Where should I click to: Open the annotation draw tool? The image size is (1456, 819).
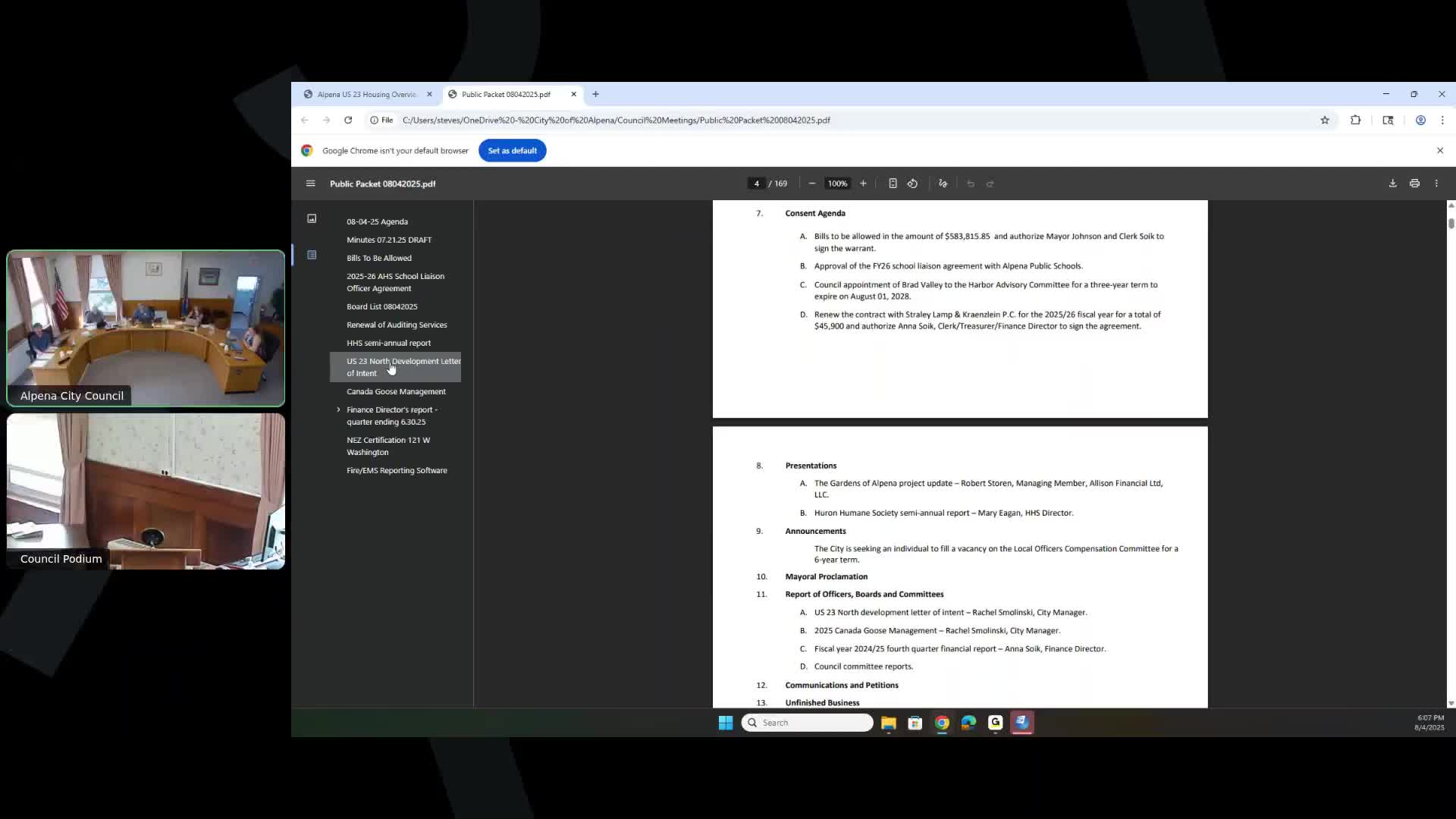coord(943,184)
